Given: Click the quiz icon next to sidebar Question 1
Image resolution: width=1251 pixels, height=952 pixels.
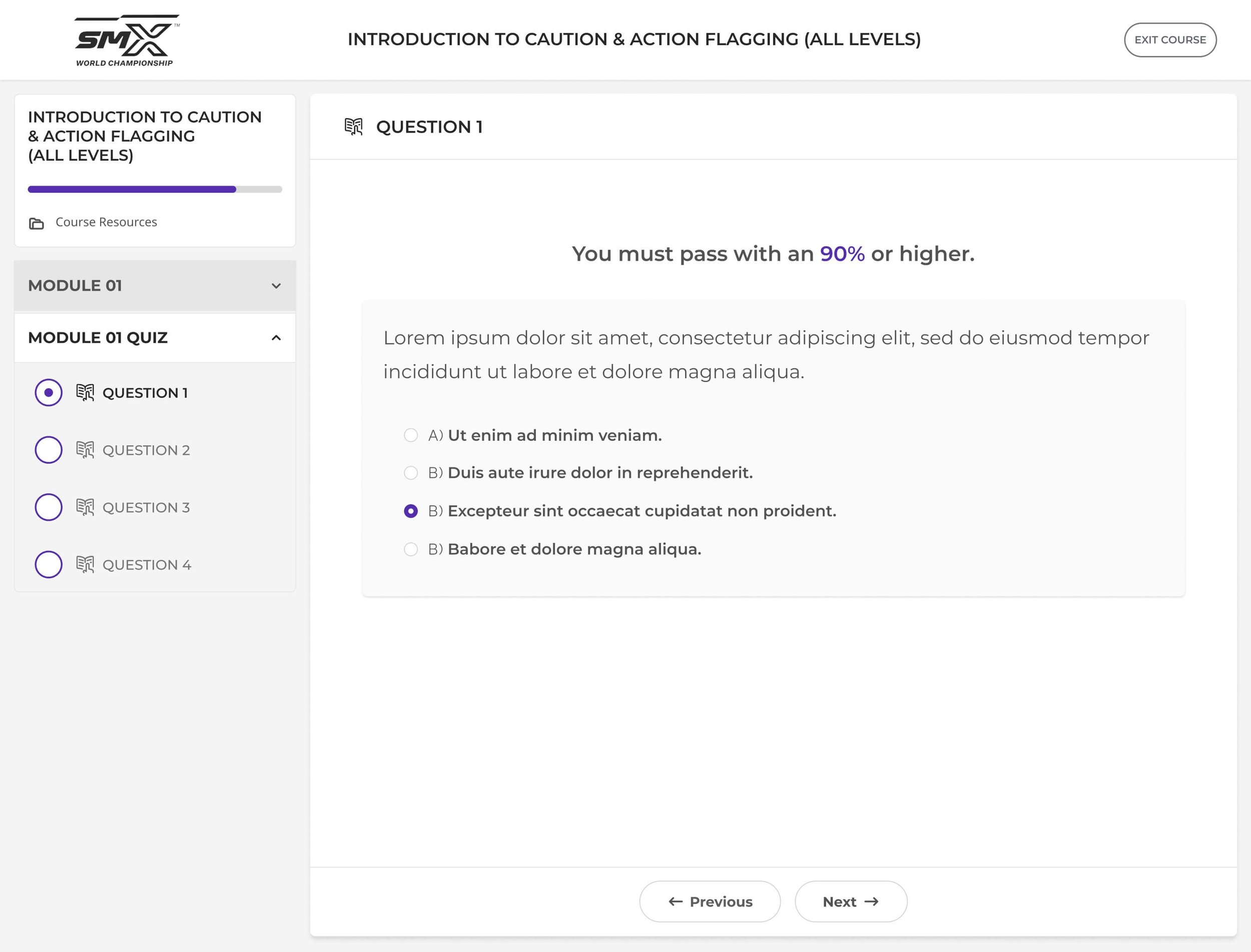Looking at the screenshot, I should tap(85, 392).
